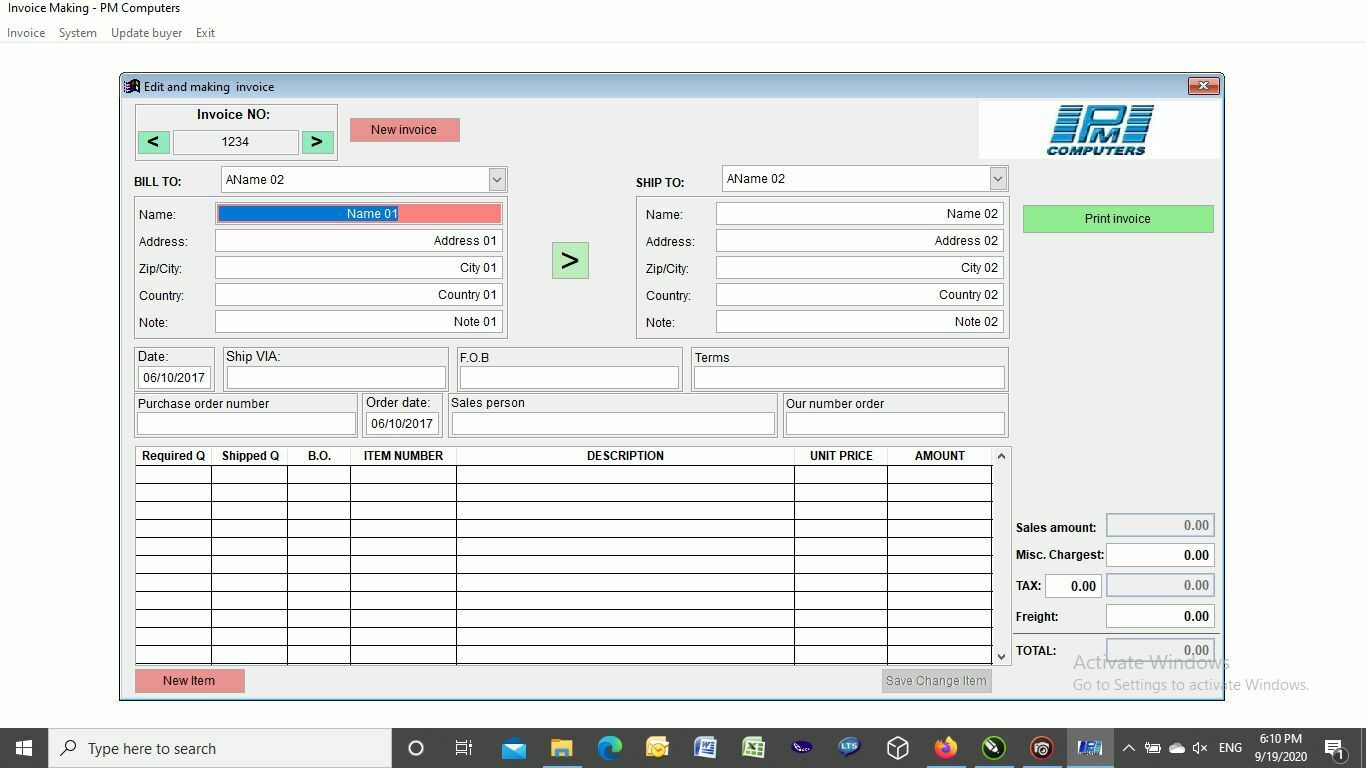
Task: Open Windows Start menu
Action: coord(24,748)
